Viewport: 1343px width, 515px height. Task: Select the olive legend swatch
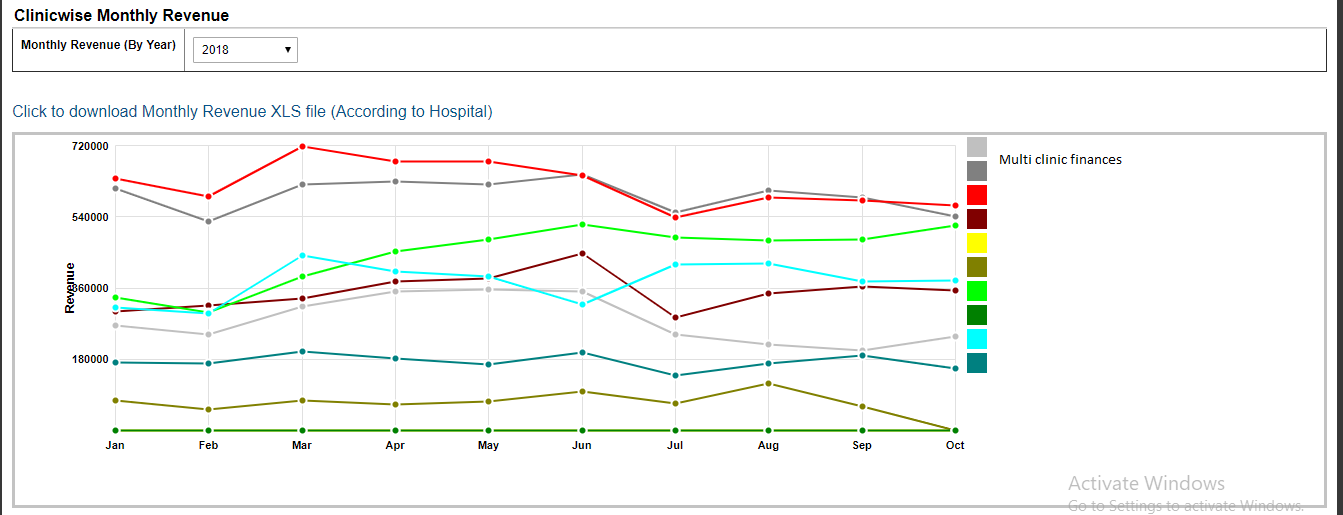(x=977, y=267)
